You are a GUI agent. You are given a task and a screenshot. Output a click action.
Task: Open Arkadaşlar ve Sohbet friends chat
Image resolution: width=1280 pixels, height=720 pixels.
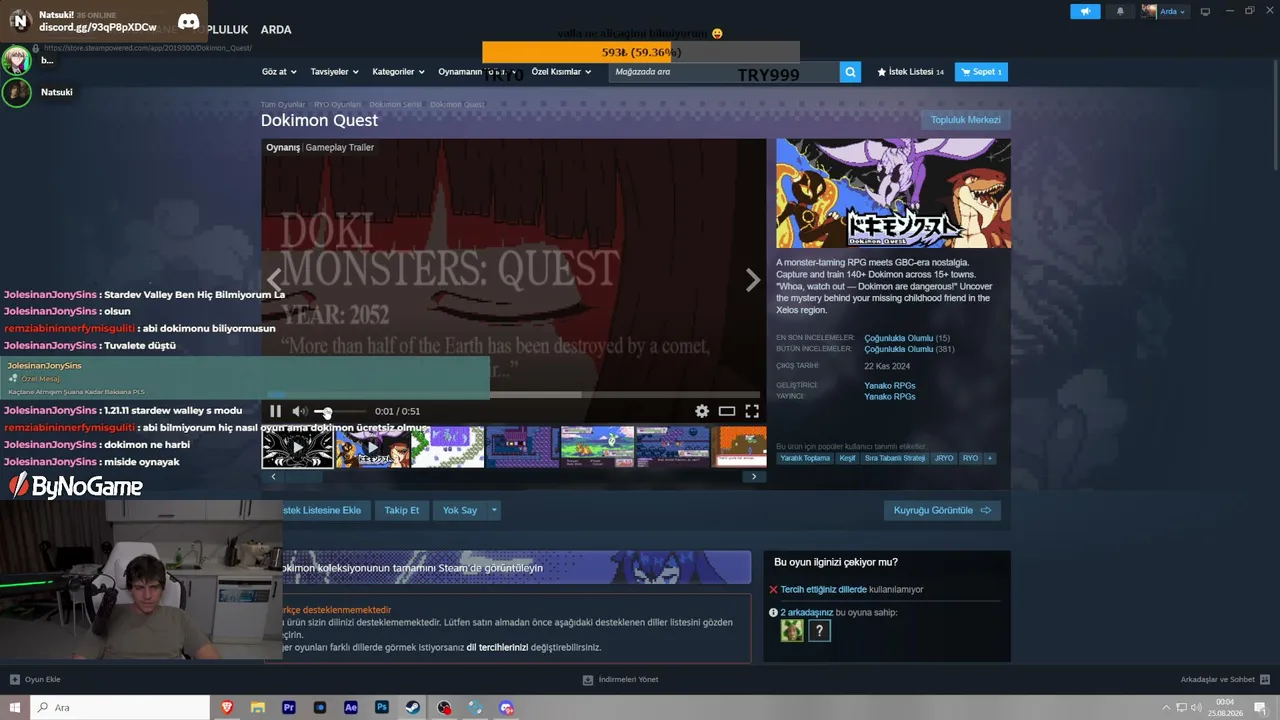[1224, 680]
